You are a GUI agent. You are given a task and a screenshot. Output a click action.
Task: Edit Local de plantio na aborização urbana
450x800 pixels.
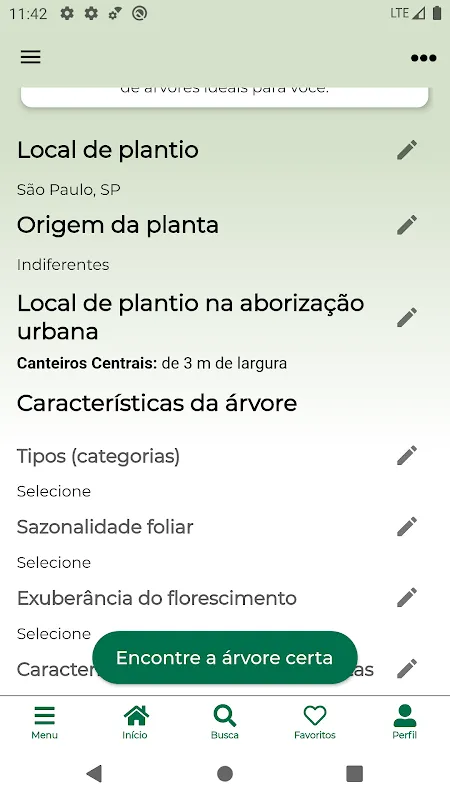[407, 317]
